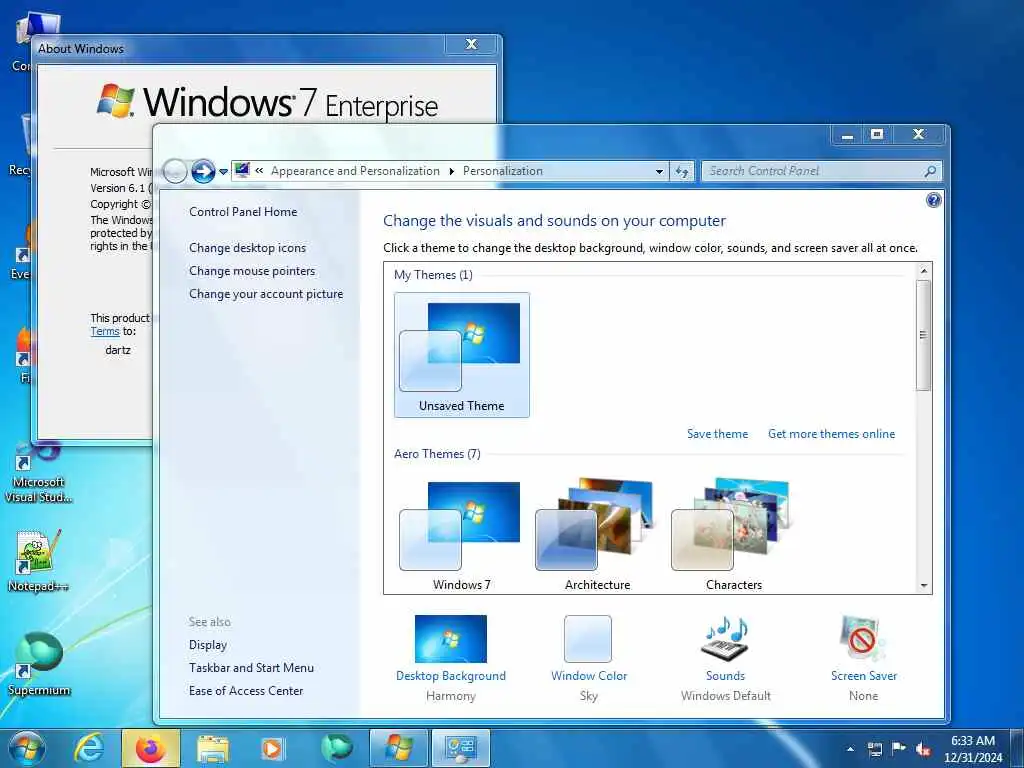Click the Help question mark icon
The image size is (1024, 768).
pyautogui.click(x=934, y=200)
